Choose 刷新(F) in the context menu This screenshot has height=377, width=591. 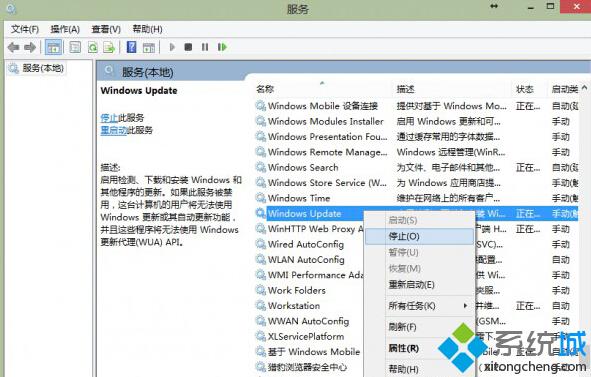[x=420, y=327]
